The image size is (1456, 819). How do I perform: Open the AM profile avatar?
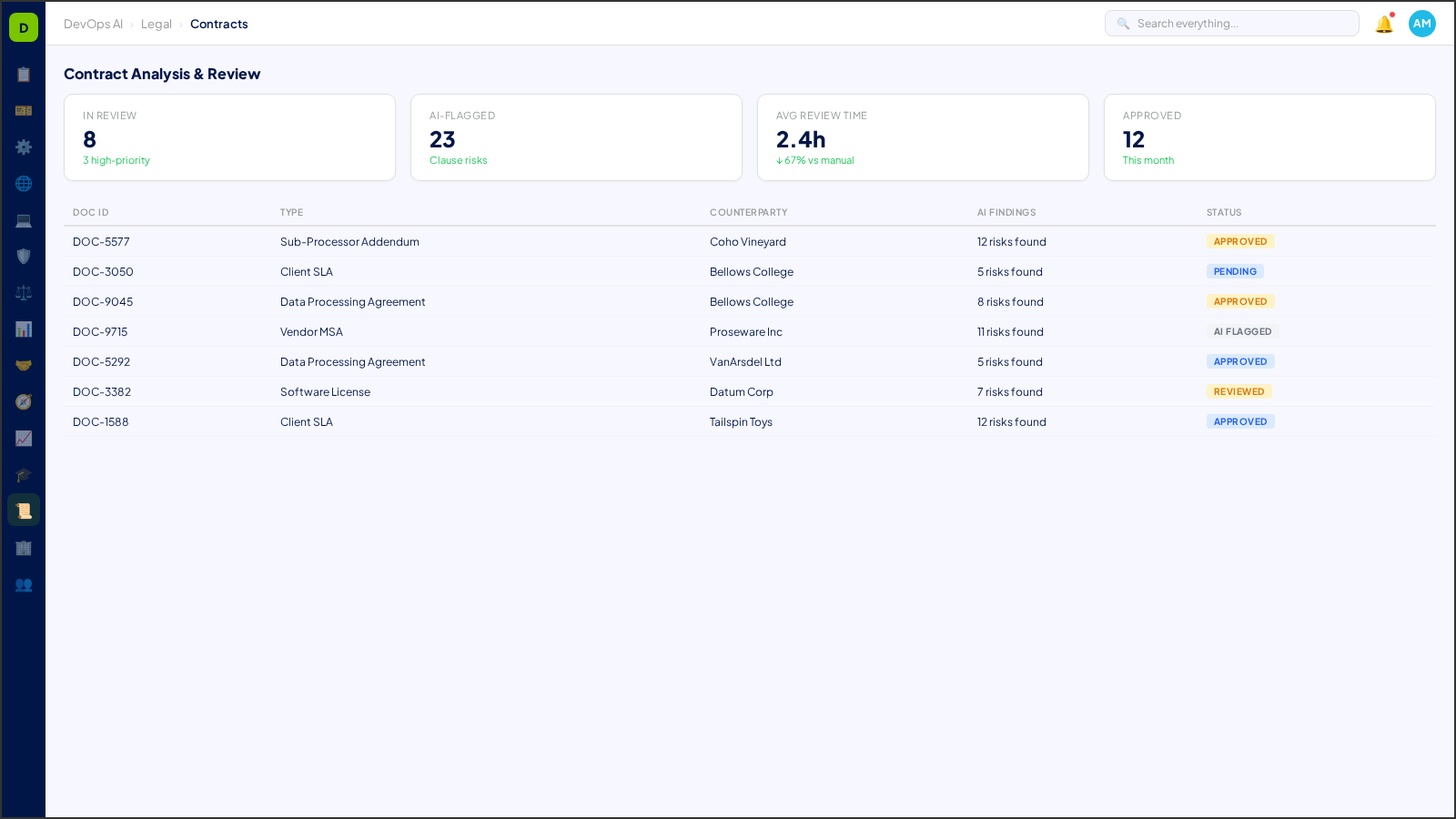pyautogui.click(x=1421, y=24)
